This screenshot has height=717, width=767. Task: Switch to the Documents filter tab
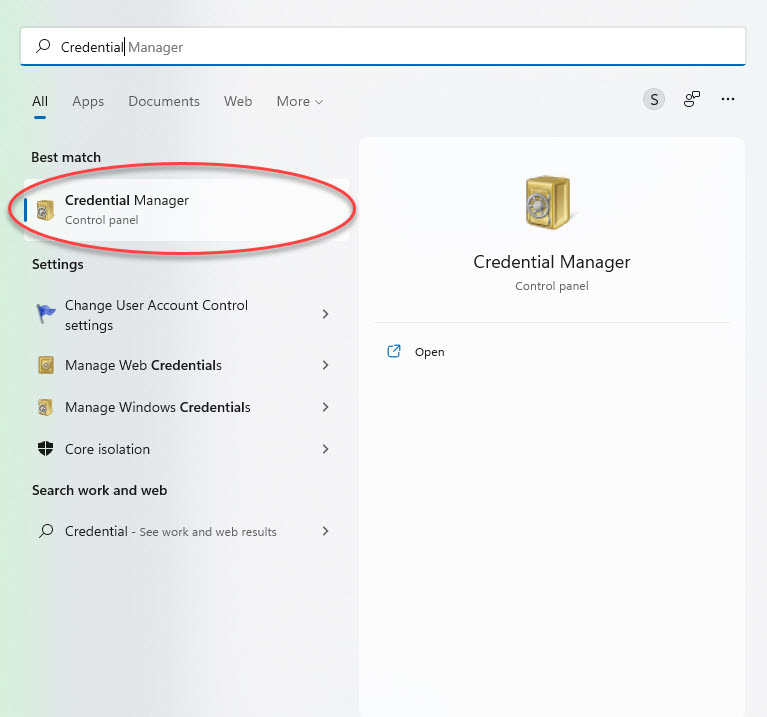(164, 101)
